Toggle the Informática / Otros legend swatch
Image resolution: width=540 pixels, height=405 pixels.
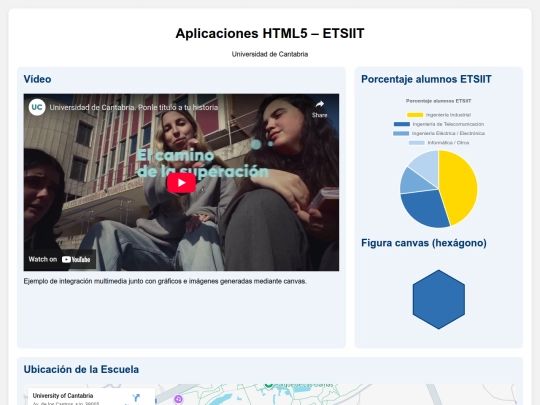416,143
